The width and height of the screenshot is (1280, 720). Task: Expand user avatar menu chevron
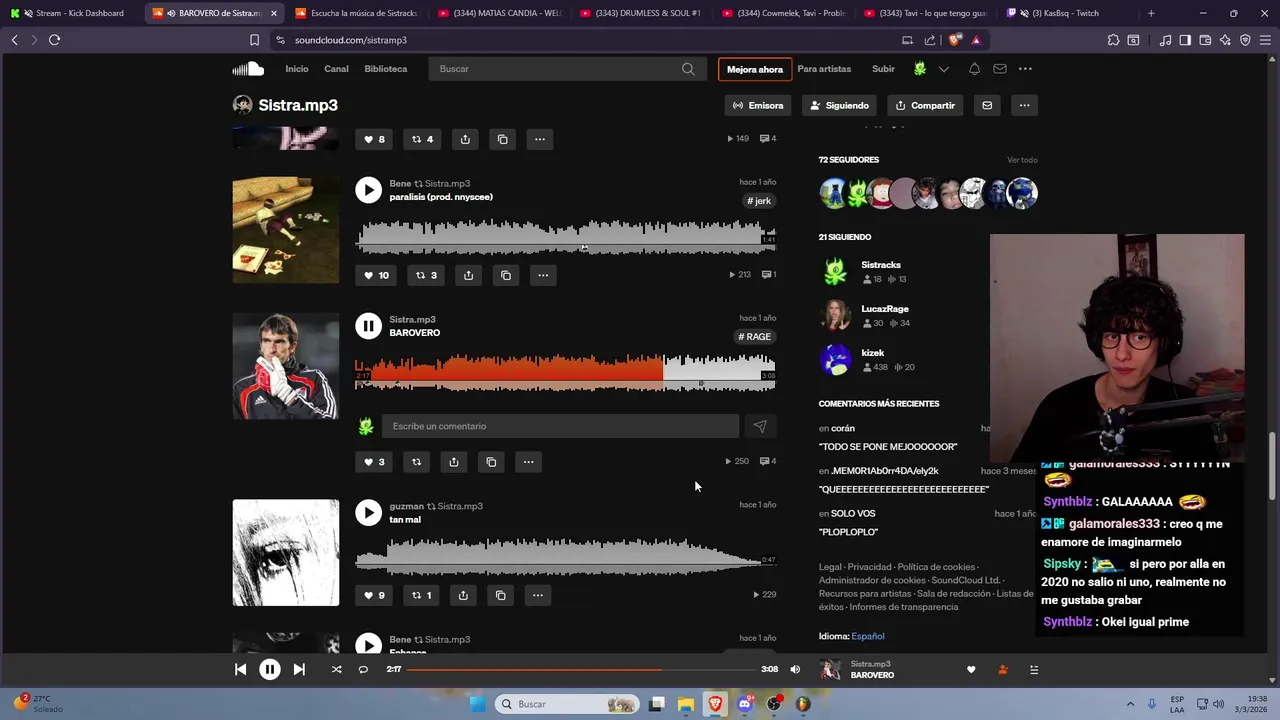pos(943,69)
